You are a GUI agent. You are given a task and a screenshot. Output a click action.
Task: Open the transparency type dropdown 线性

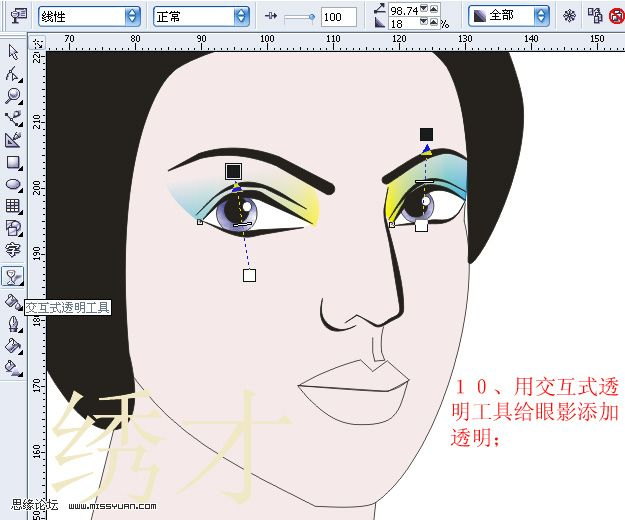pos(89,16)
